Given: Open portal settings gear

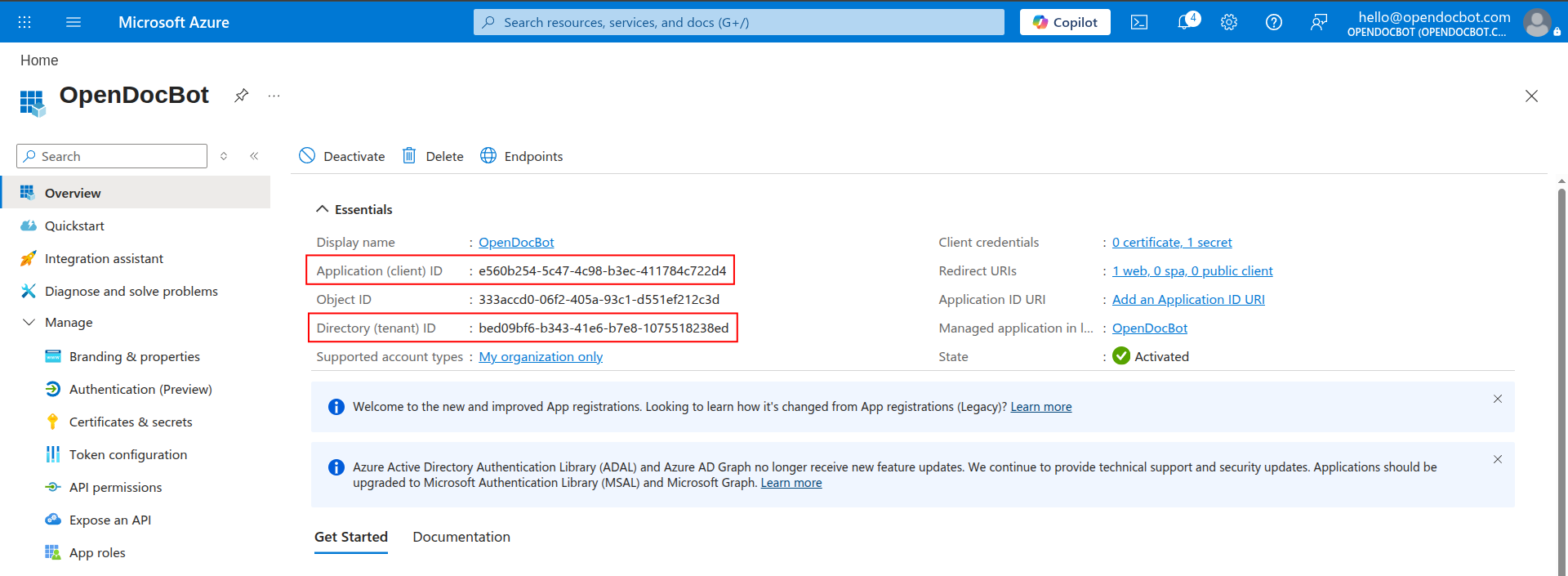Looking at the screenshot, I should [1229, 22].
